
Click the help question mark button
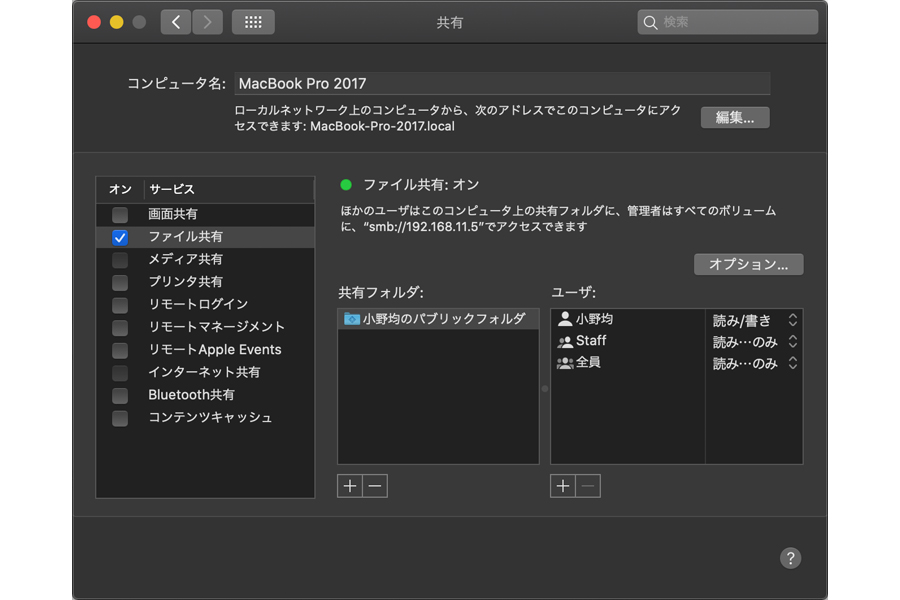coord(790,558)
